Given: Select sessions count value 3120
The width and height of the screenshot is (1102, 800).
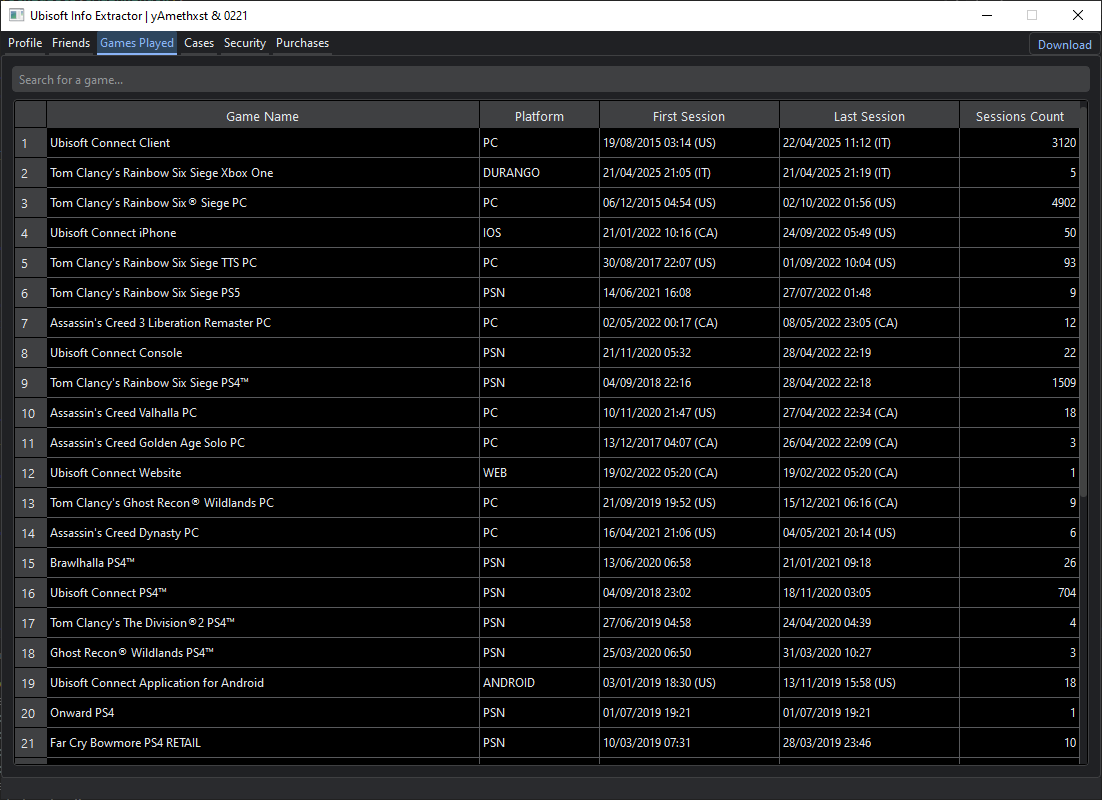Looking at the screenshot, I should tap(1019, 143).
